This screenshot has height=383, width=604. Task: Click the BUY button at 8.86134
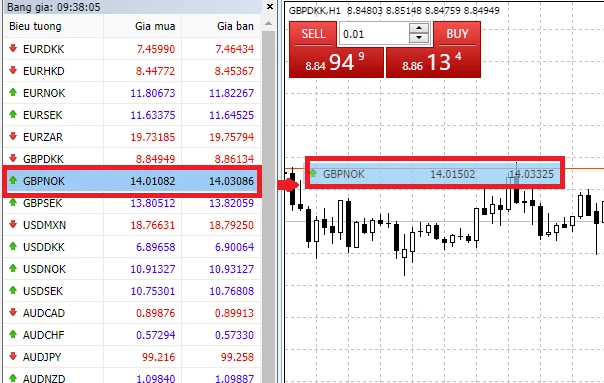[x=434, y=49]
